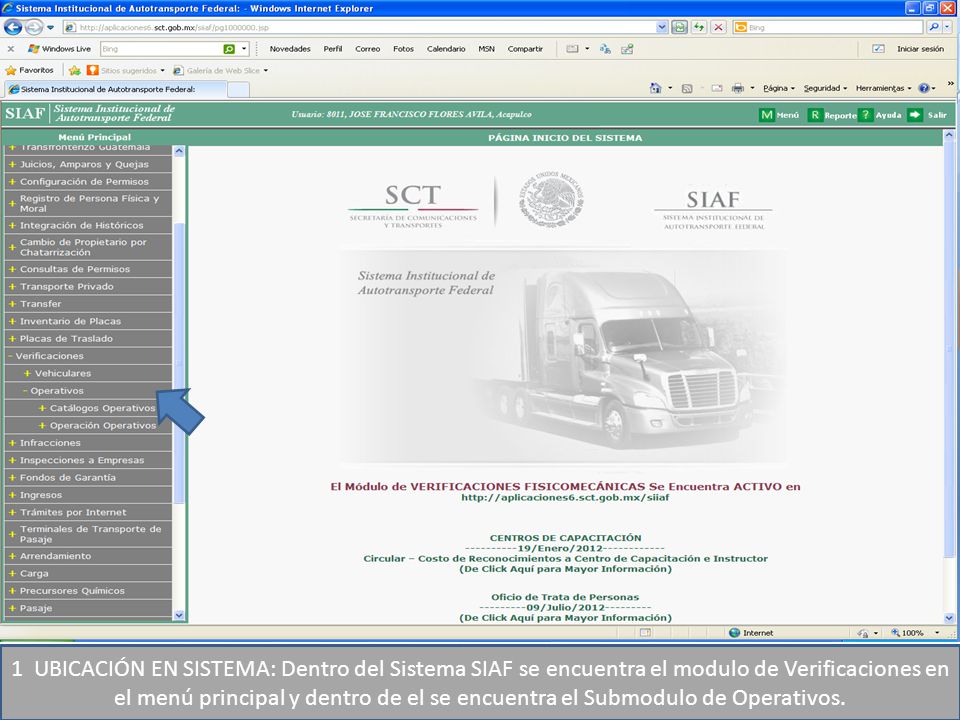Open Correo in the Windows Live toolbar
The height and width of the screenshot is (720, 960).
[x=367, y=49]
